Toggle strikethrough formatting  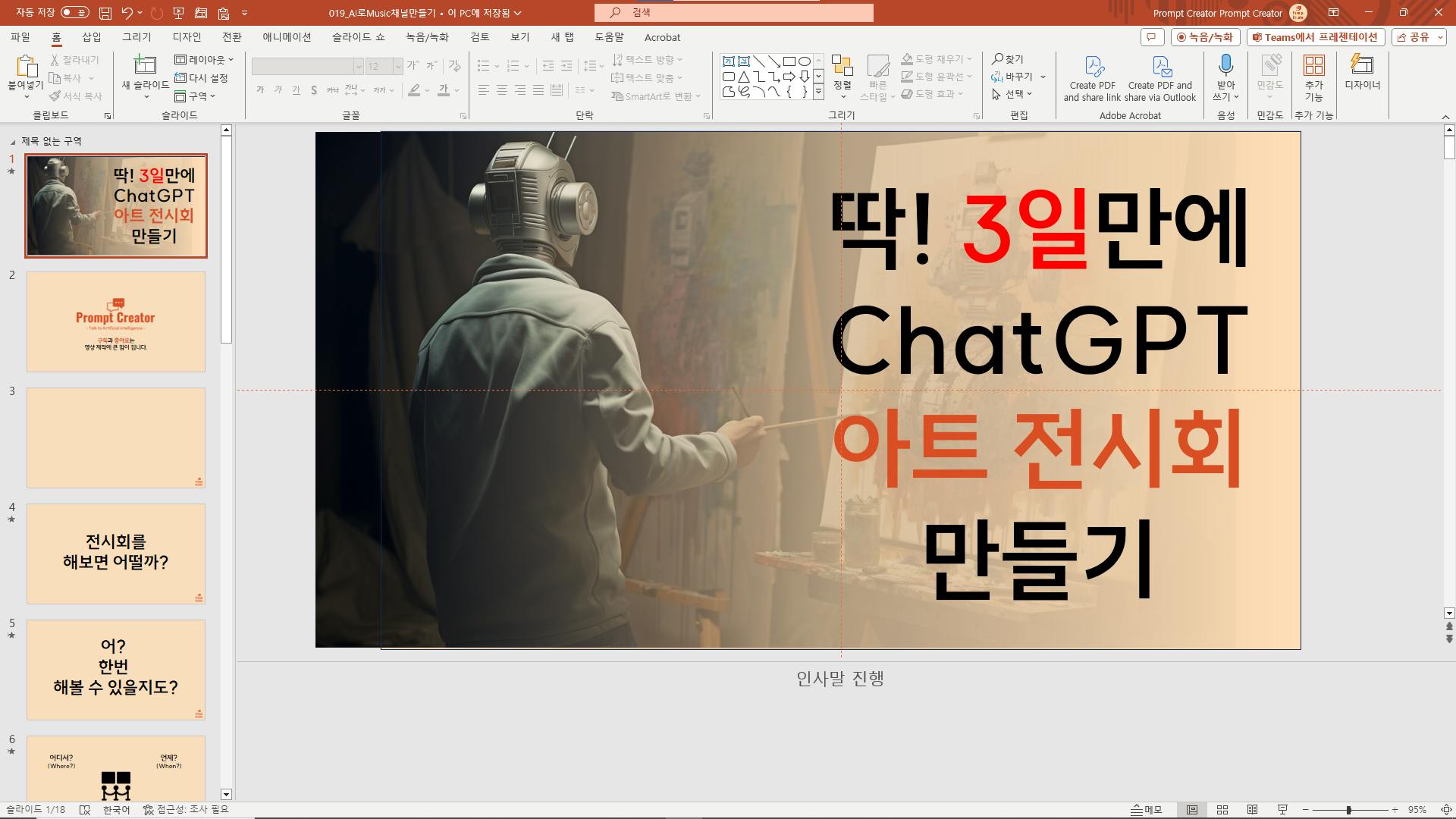pos(332,90)
